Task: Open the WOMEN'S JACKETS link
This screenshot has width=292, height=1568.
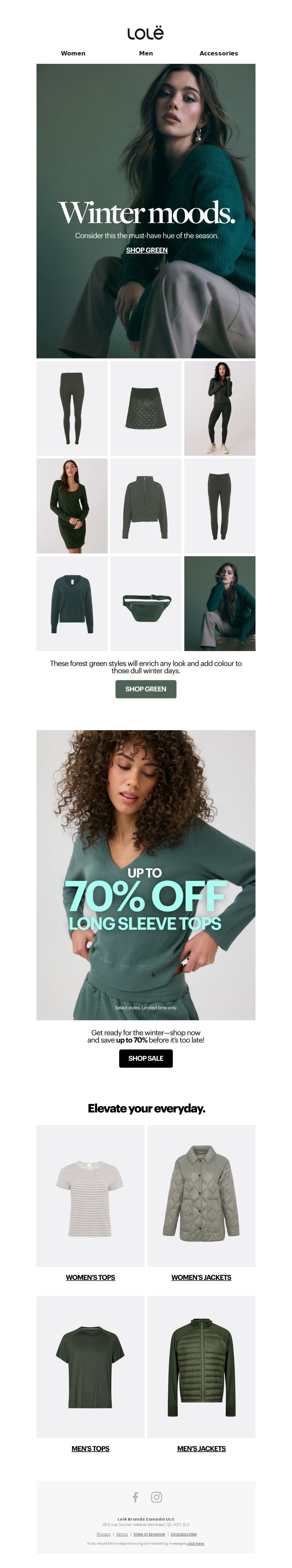Action: 201,1278
